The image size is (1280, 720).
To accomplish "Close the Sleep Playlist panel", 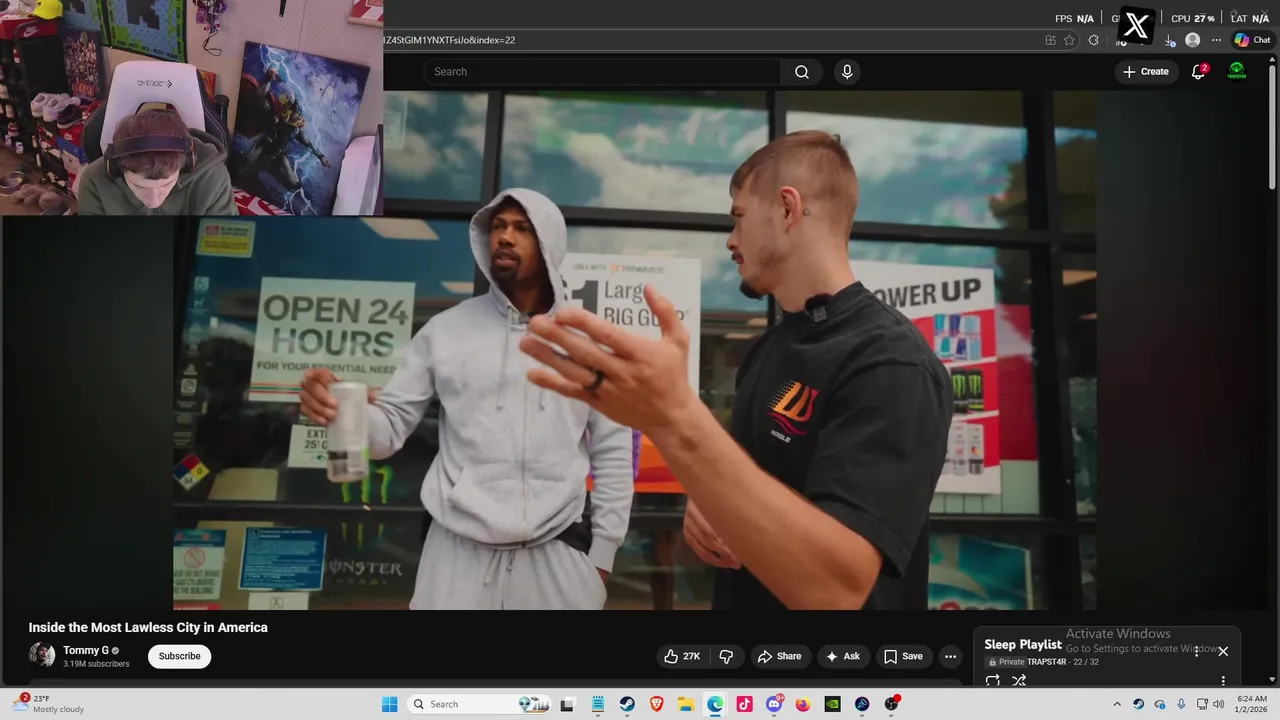I will 1223,651.
